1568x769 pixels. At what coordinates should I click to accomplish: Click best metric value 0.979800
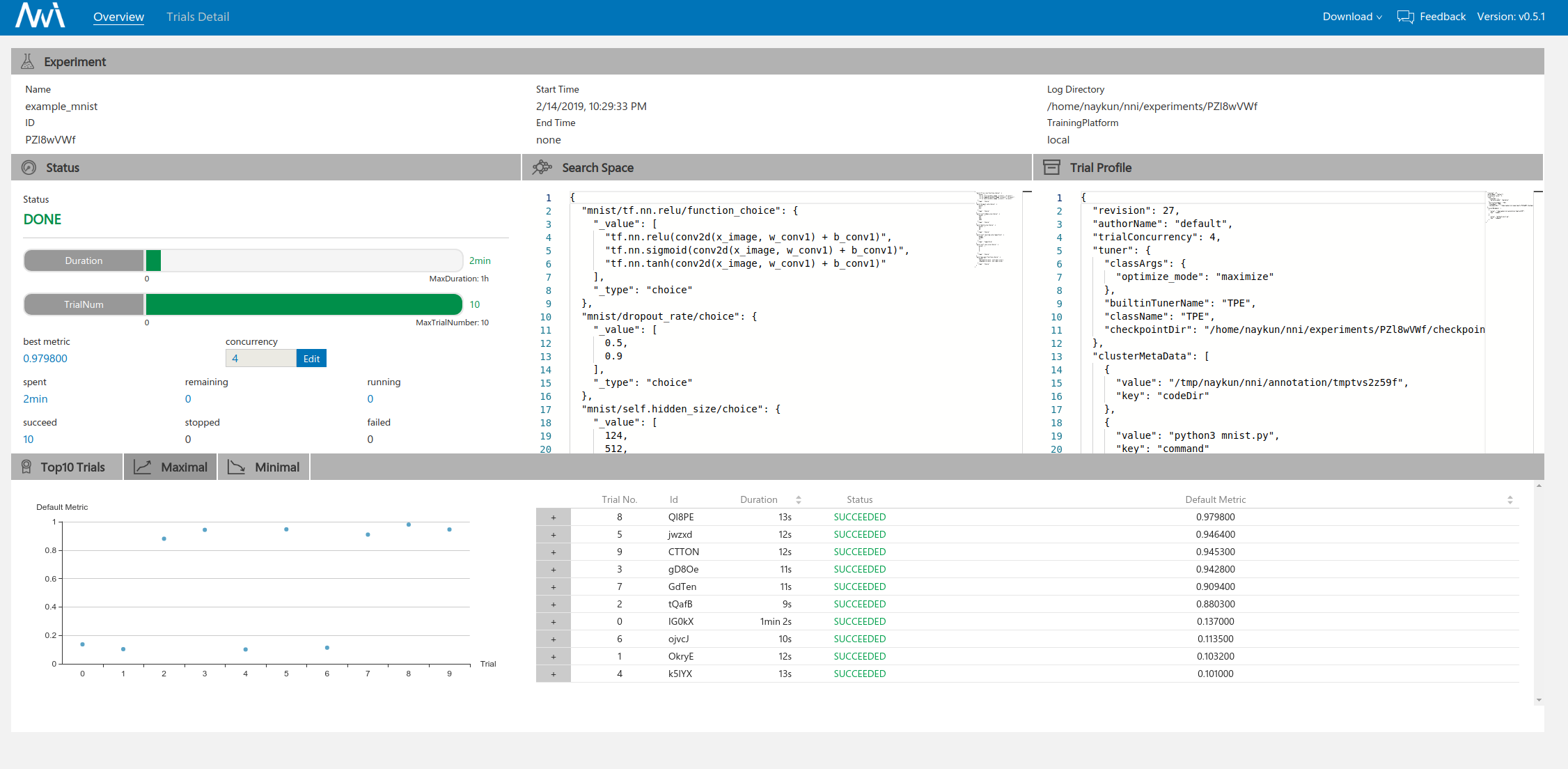pyautogui.click(x=45, y=358)
